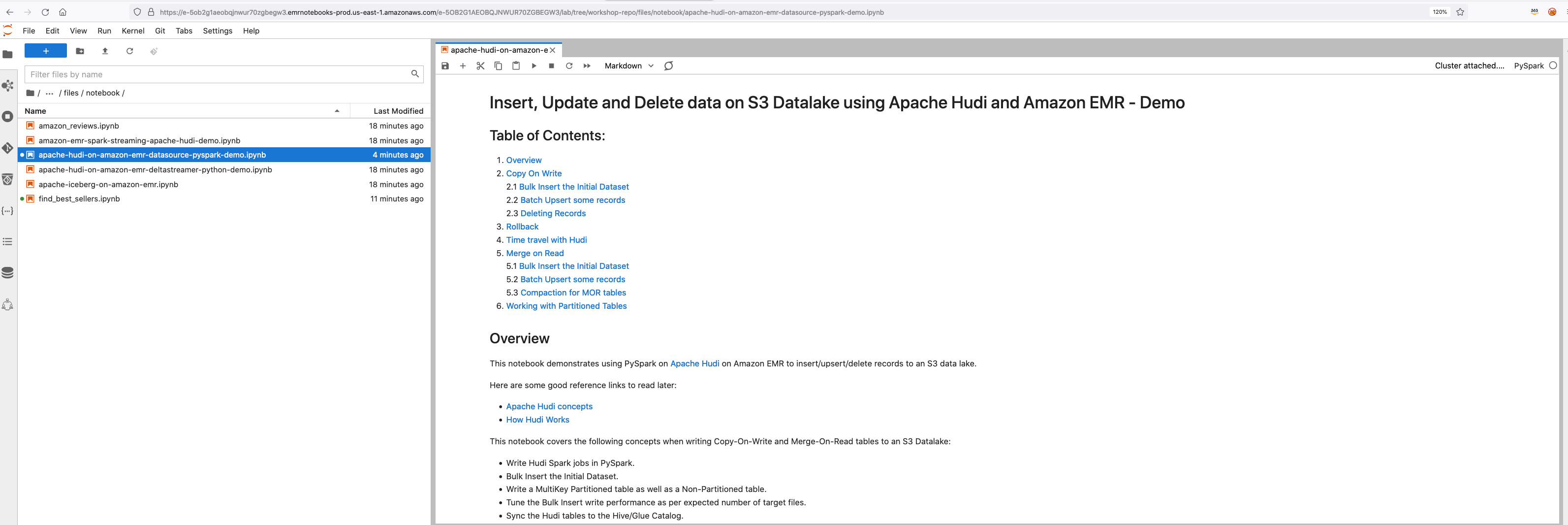The height and width of the screenshot is (525, 1568).
Task: Copy the selected cells icon
Action: (x=498, y=66)
